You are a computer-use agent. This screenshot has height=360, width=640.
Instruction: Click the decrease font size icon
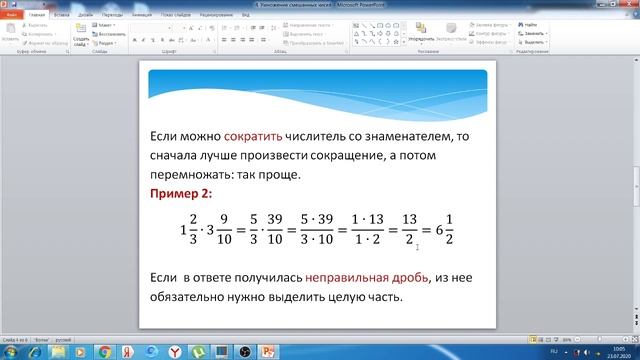pyautogui.click(x=200, y=28)
